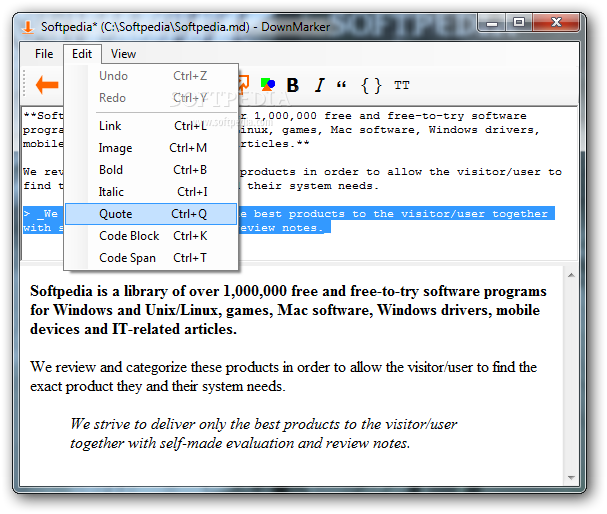Image resolution: width=607 pixels, height=514 pixels.
Task: Click the italic 'We strive to deliver' blockquote
Action: [x=263, y=433]
